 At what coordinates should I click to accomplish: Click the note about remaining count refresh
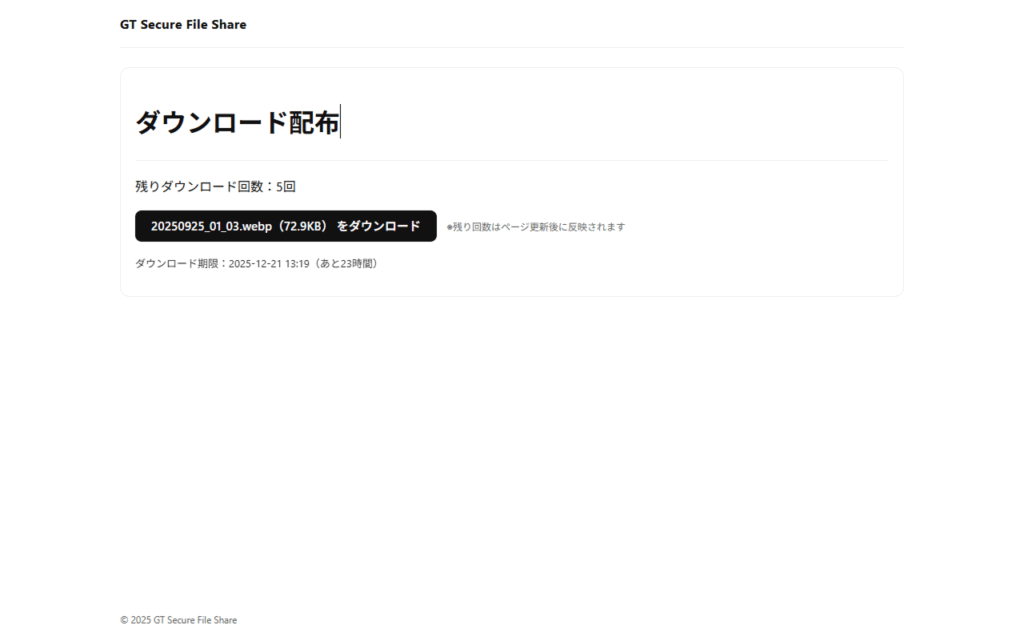[x=536, y=227]
